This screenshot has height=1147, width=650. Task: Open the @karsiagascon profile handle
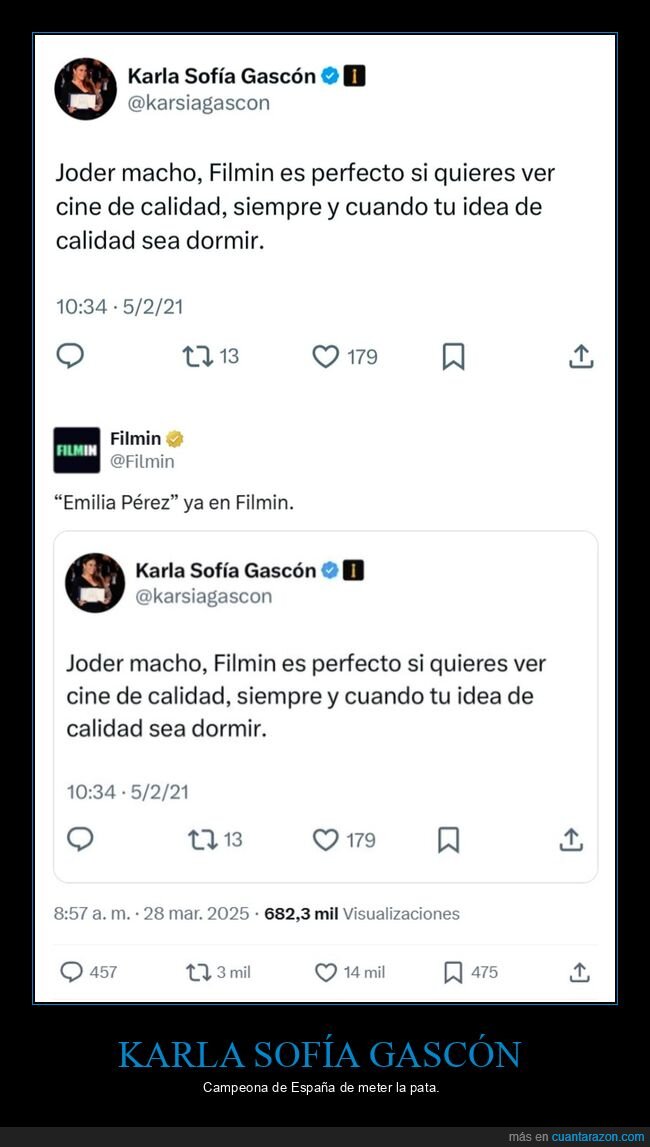tap(196, 101)
